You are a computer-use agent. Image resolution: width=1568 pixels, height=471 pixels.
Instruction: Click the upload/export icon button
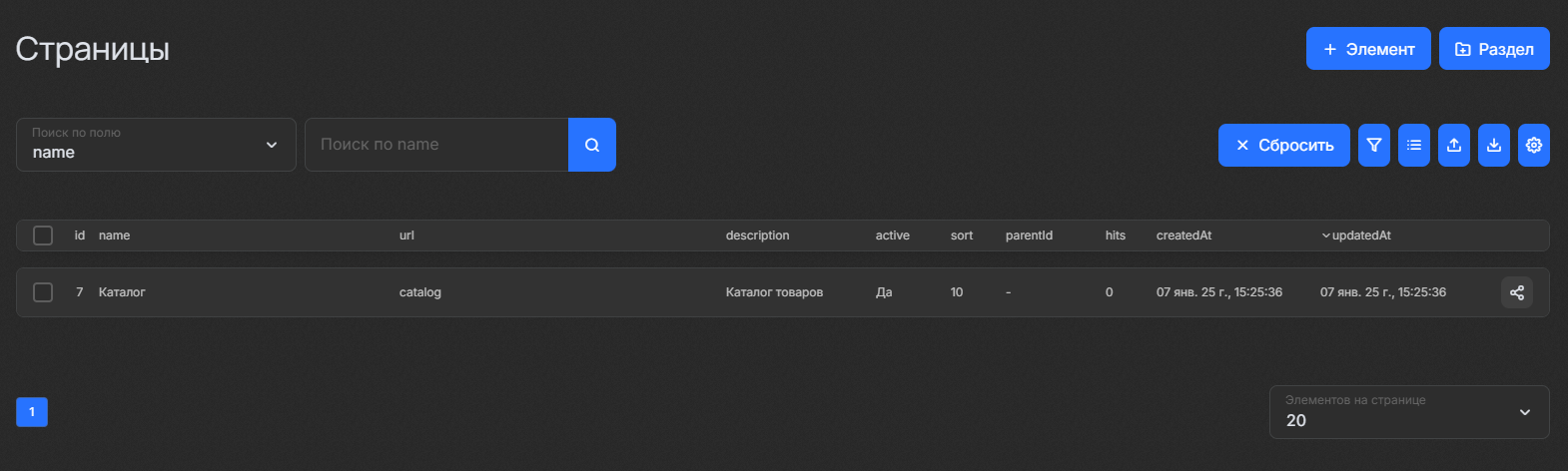pos(1453,146)
